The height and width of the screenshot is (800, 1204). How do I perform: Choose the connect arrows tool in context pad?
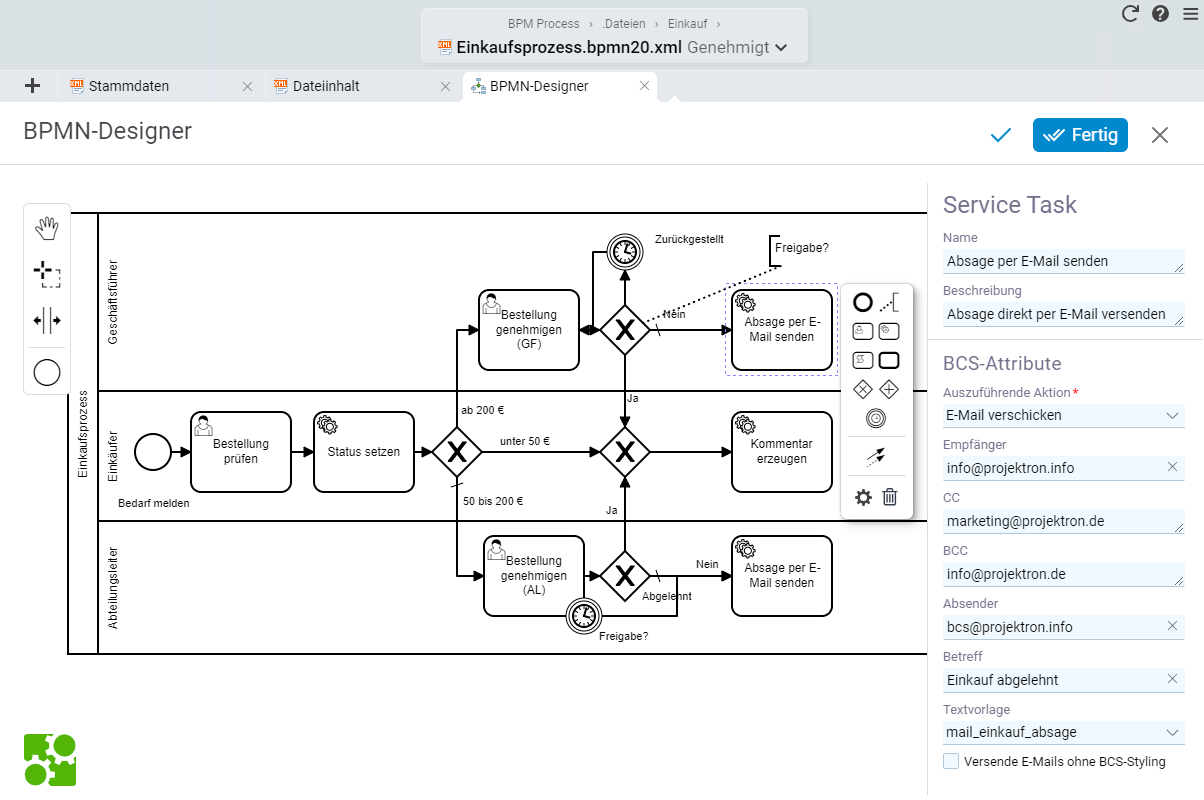876,457
